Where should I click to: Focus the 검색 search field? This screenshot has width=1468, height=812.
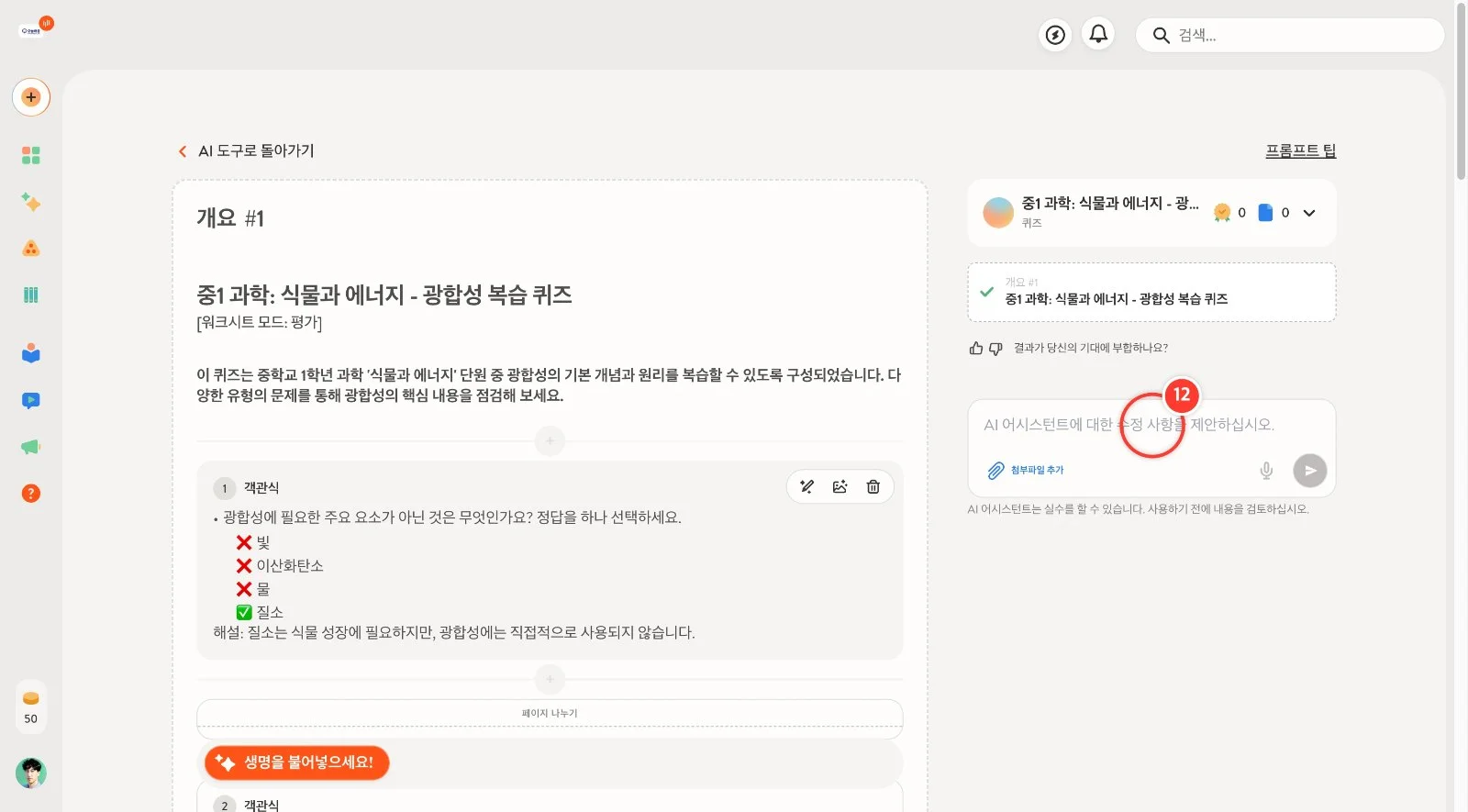(1290, 35)
